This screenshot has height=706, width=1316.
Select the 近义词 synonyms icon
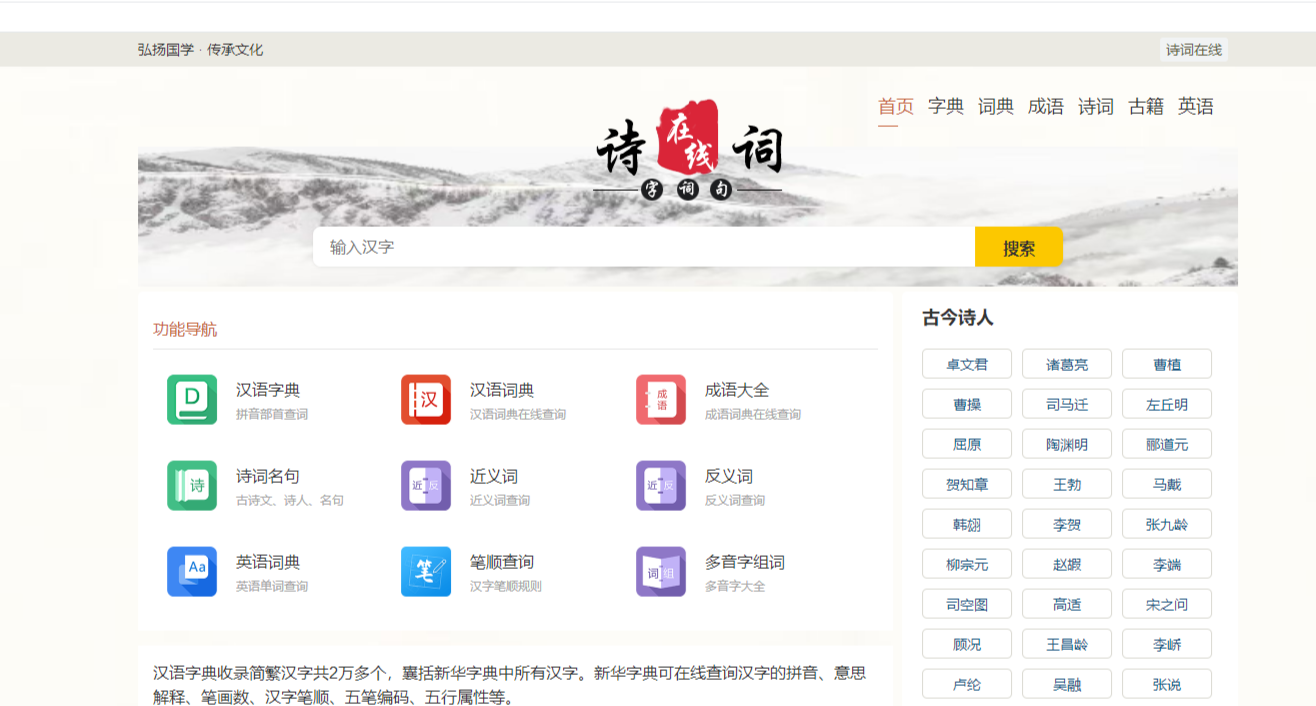426,484
